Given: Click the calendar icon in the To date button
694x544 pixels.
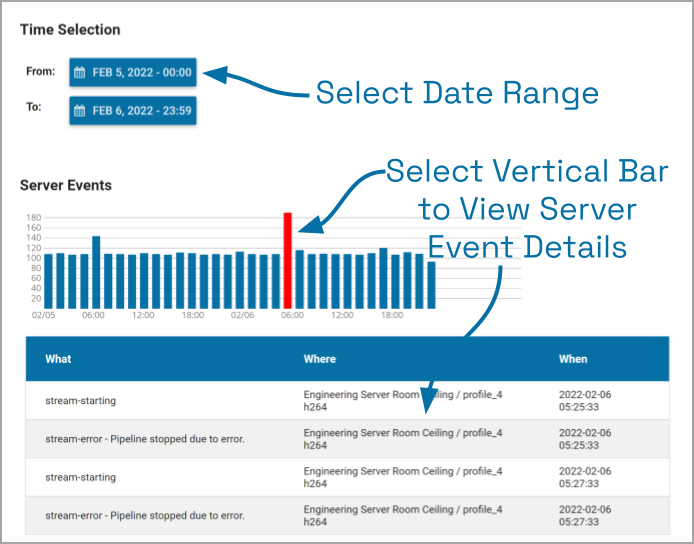Looking at the screenshot, I should click(x=80, y=110).
